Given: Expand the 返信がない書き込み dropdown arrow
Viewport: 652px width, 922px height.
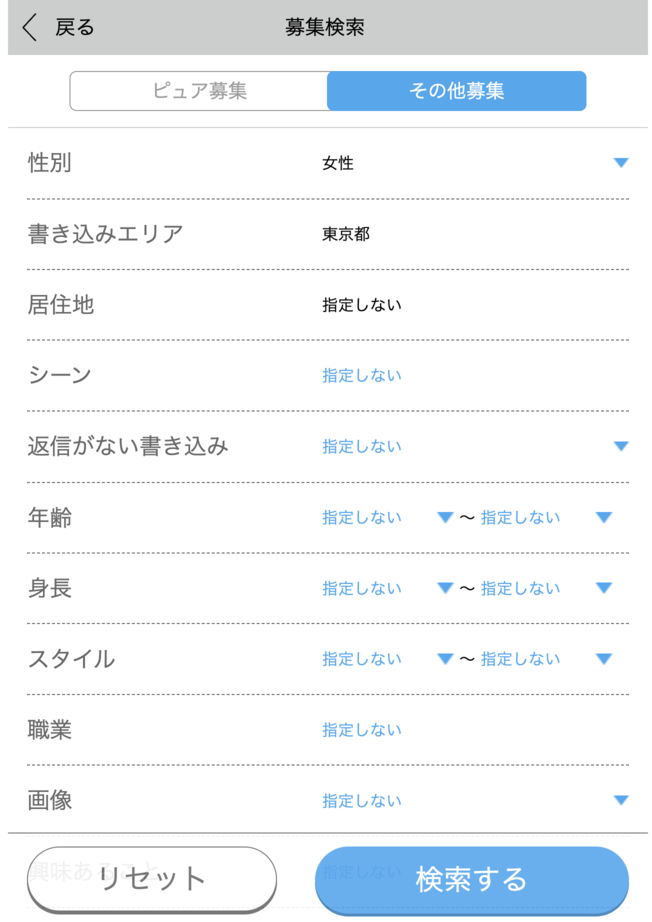Looking at the screenshot, I should point(621,446).
